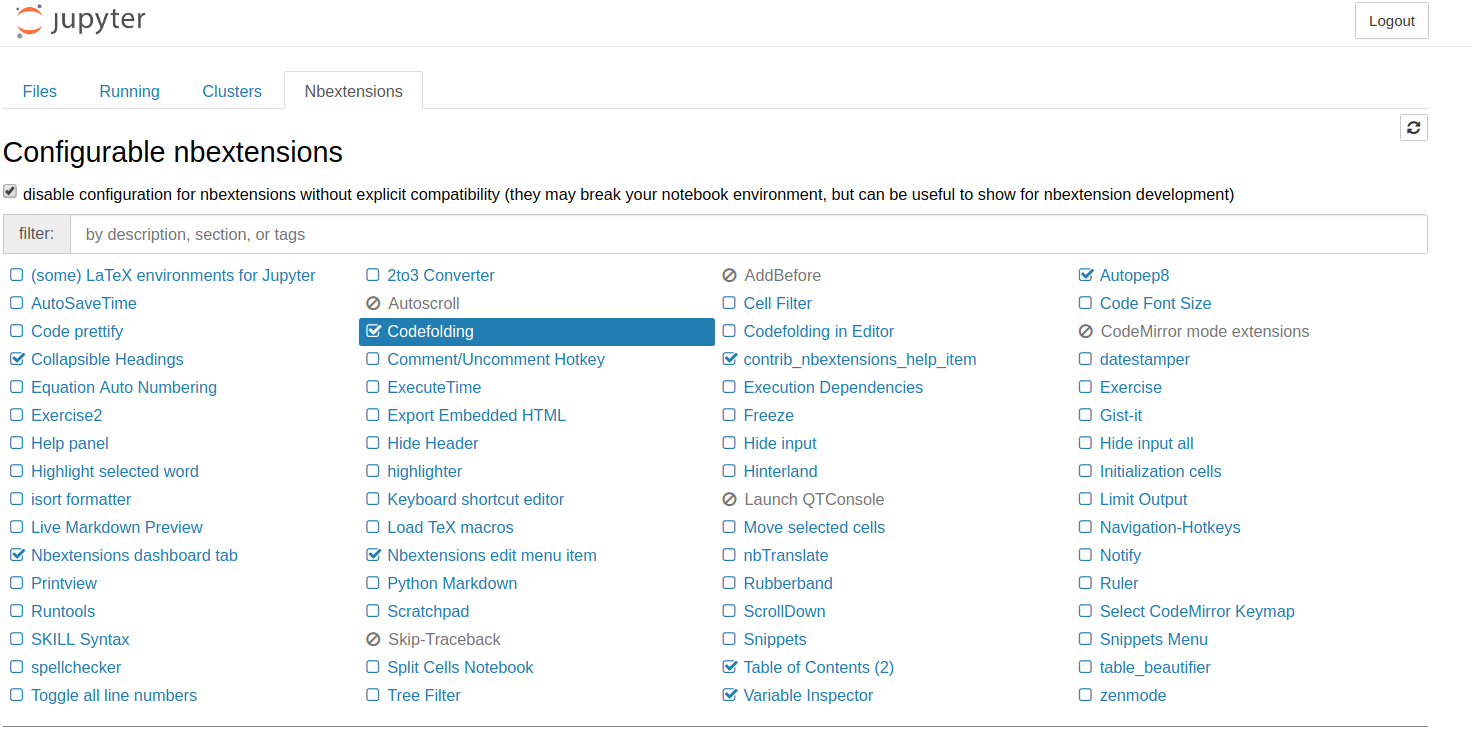Open the Export Embedded HTML link
This screenshot has width=1472, height=744.
pyautogui.click(x=476, y=415)
